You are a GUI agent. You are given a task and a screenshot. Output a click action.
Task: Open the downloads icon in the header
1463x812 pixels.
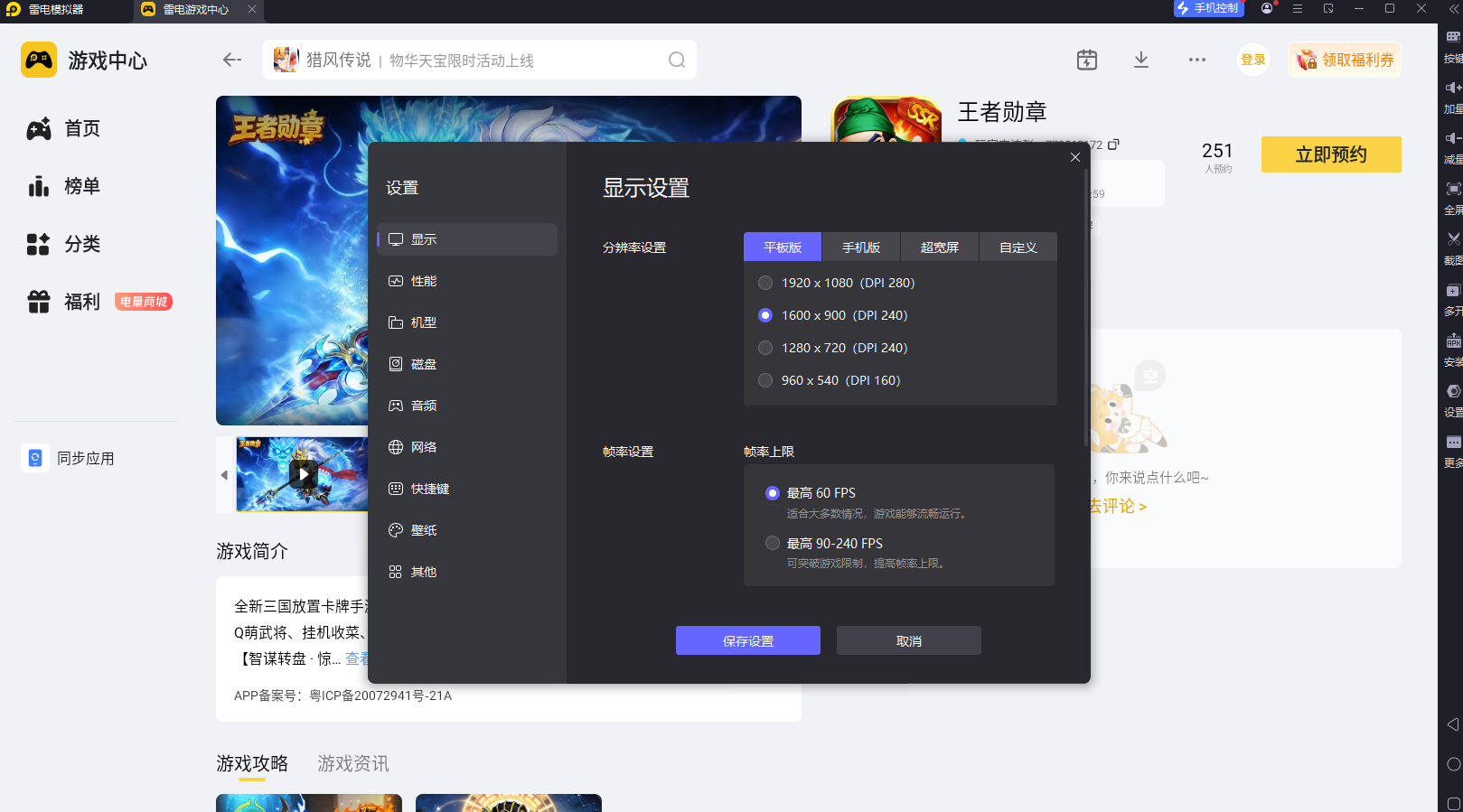pos(1141,60)
